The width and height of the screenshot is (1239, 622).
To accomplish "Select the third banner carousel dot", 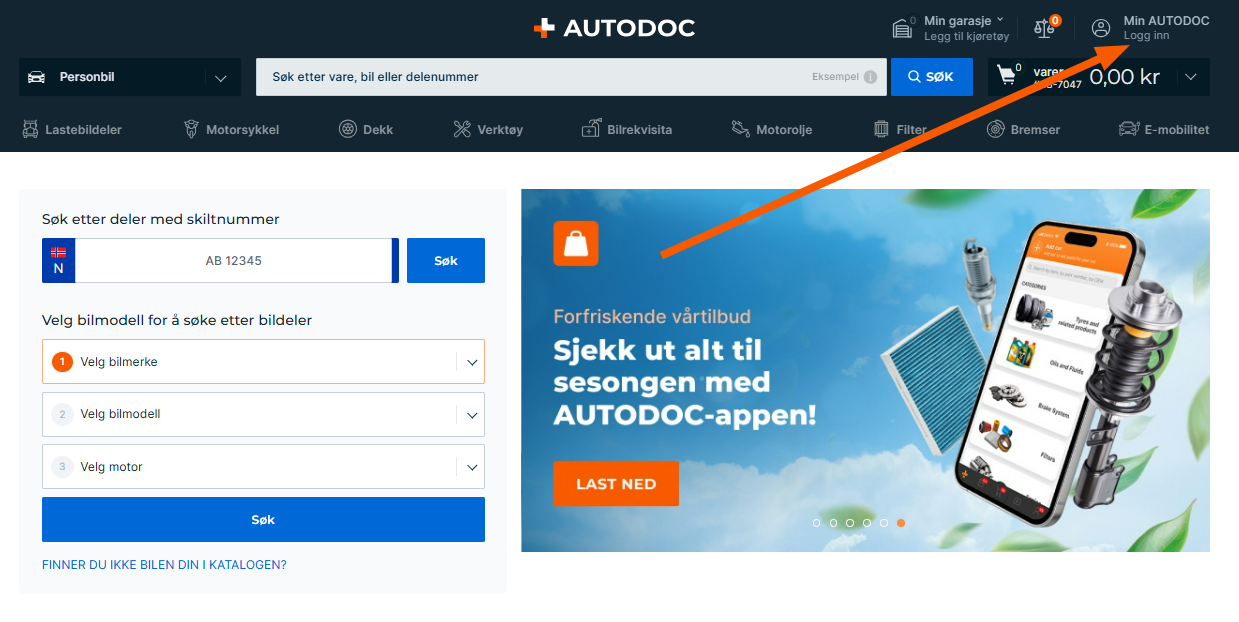I will [x=850, y=523].
